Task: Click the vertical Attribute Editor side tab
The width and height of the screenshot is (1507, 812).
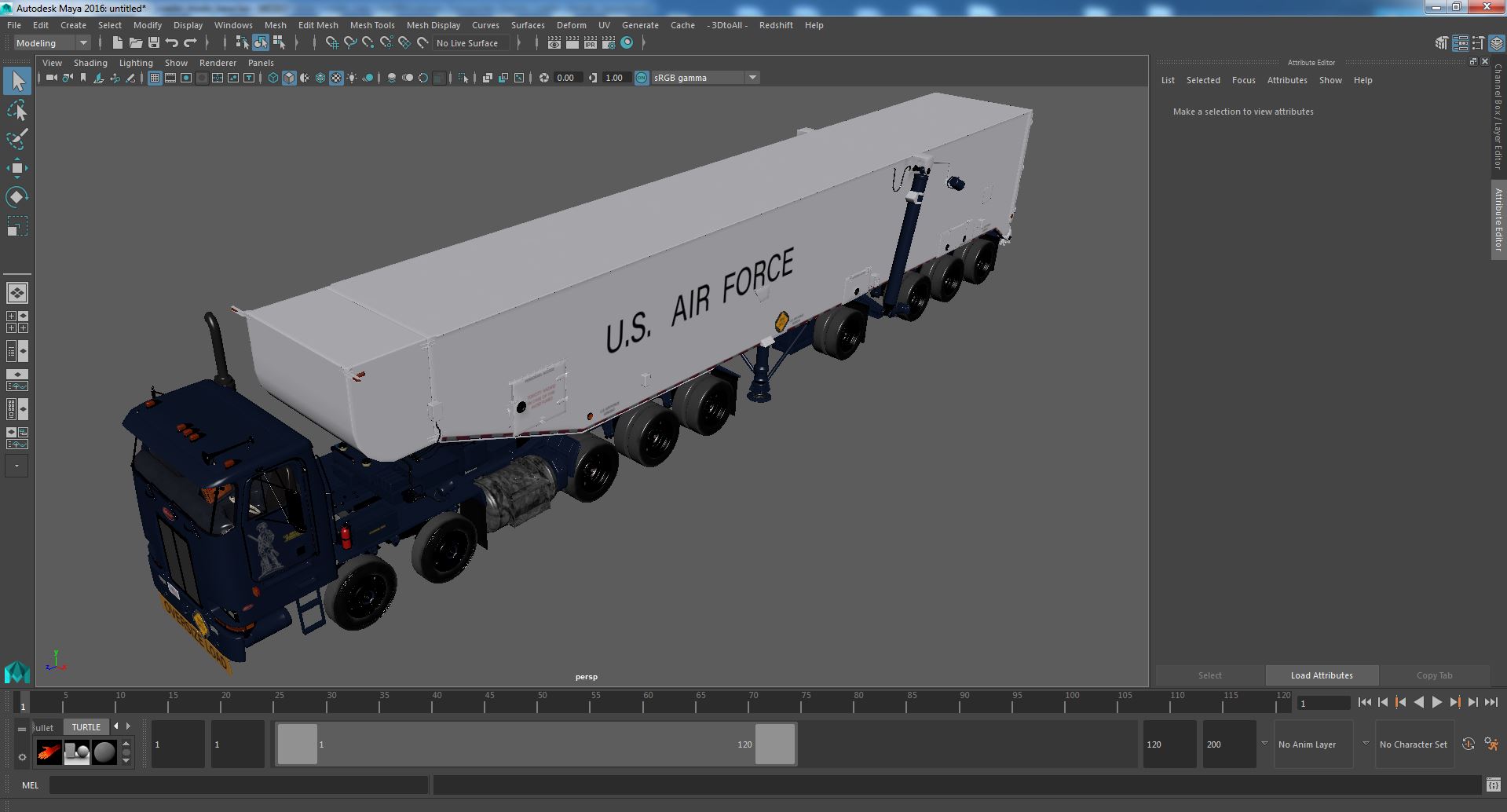Action: pos(1498,220)
